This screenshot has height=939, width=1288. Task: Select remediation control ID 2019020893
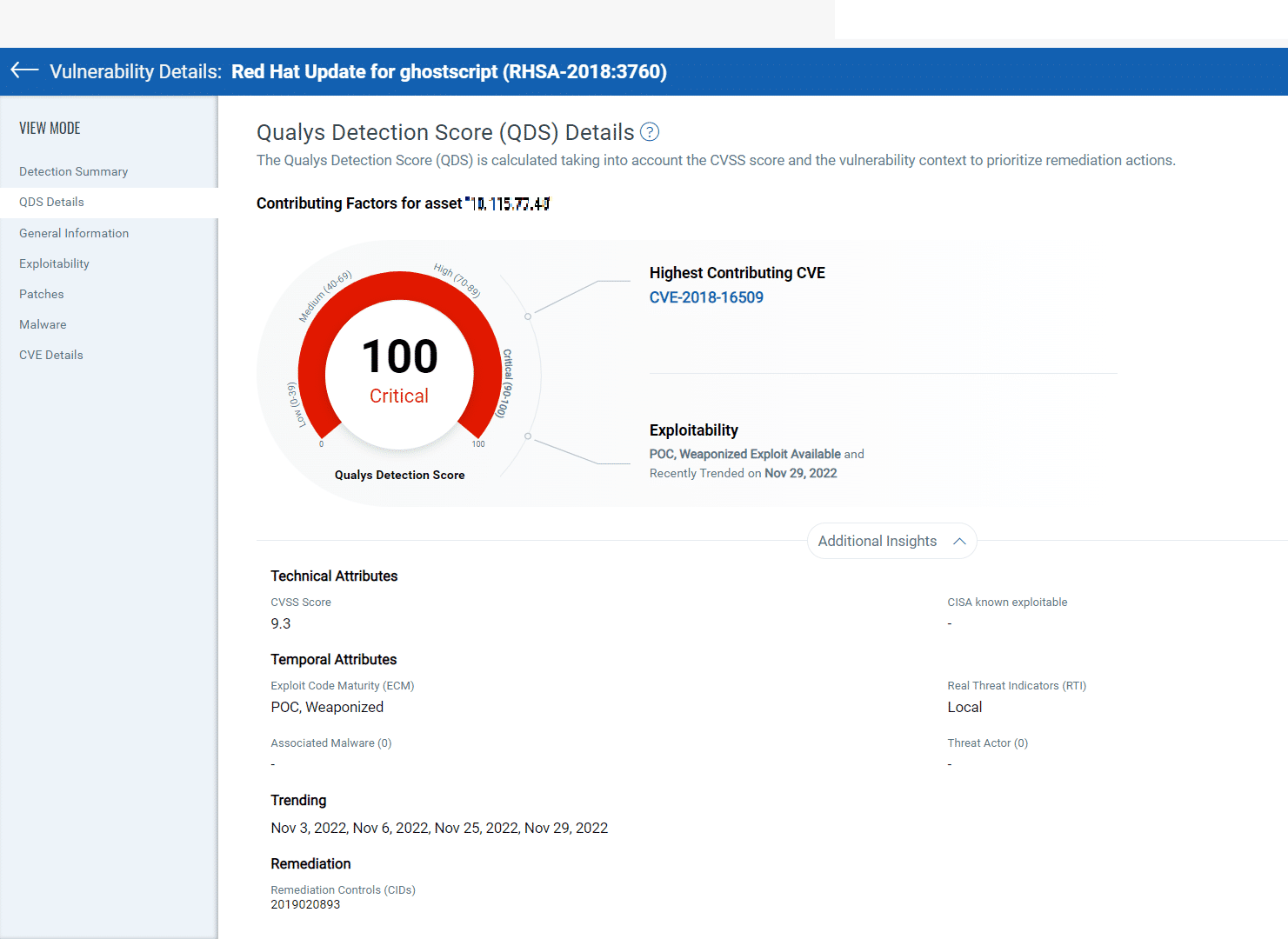(305, 904)
